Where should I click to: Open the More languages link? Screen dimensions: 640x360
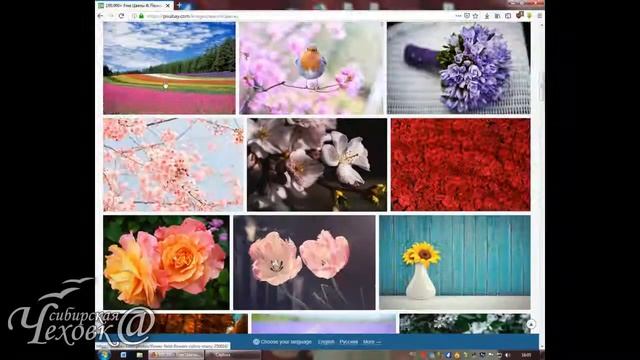[x=372, y=342]
